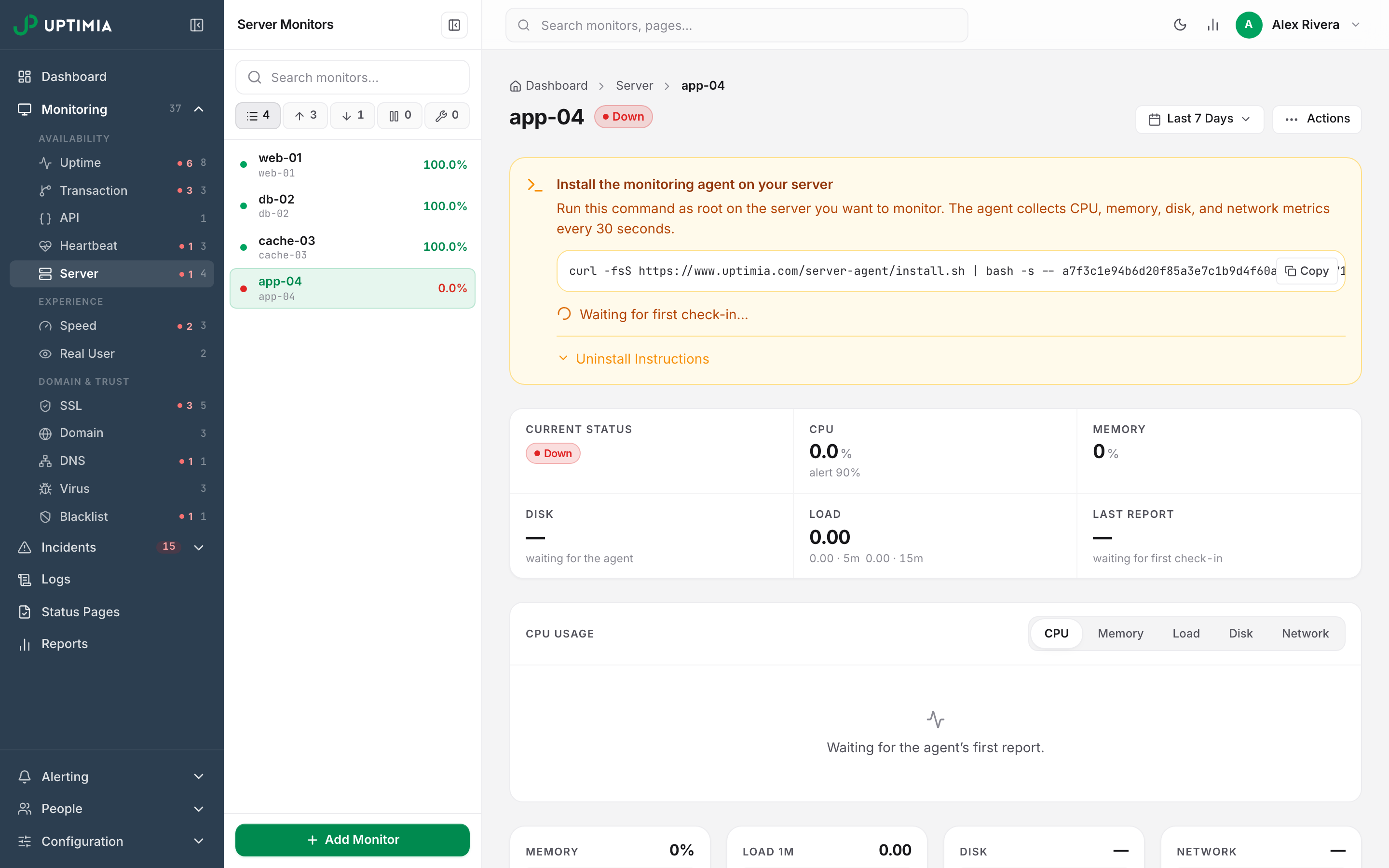
Task: Open Blacklist monitors
Action: click(112, 516)
